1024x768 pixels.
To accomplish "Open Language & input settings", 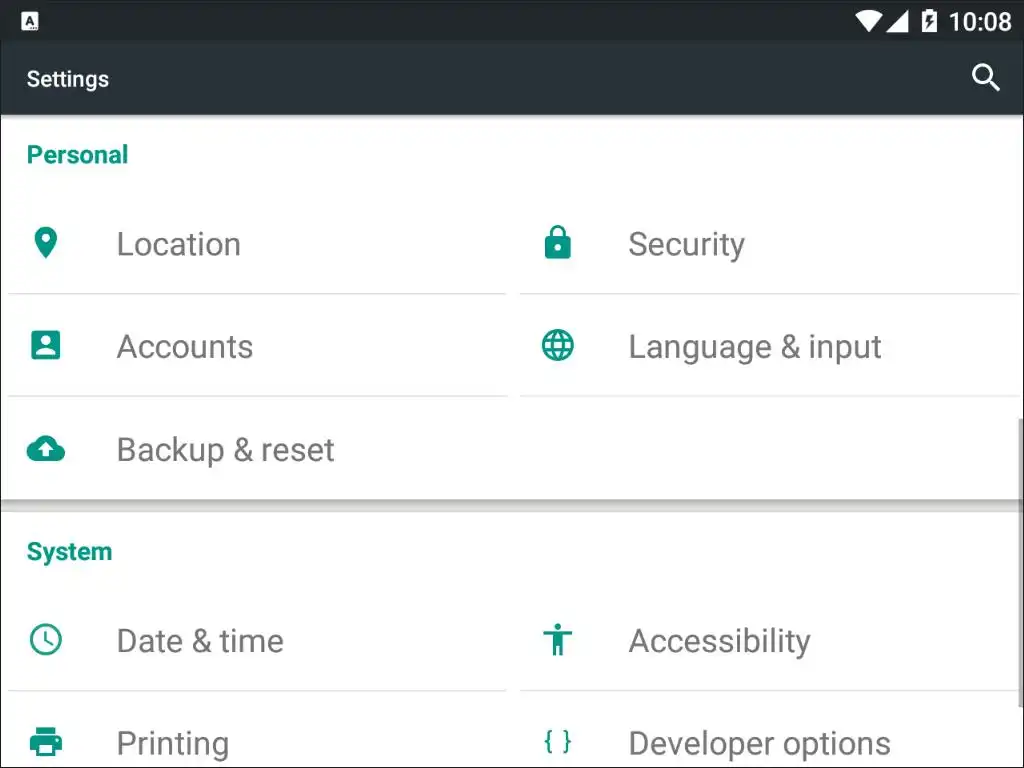I will point(755,347).
